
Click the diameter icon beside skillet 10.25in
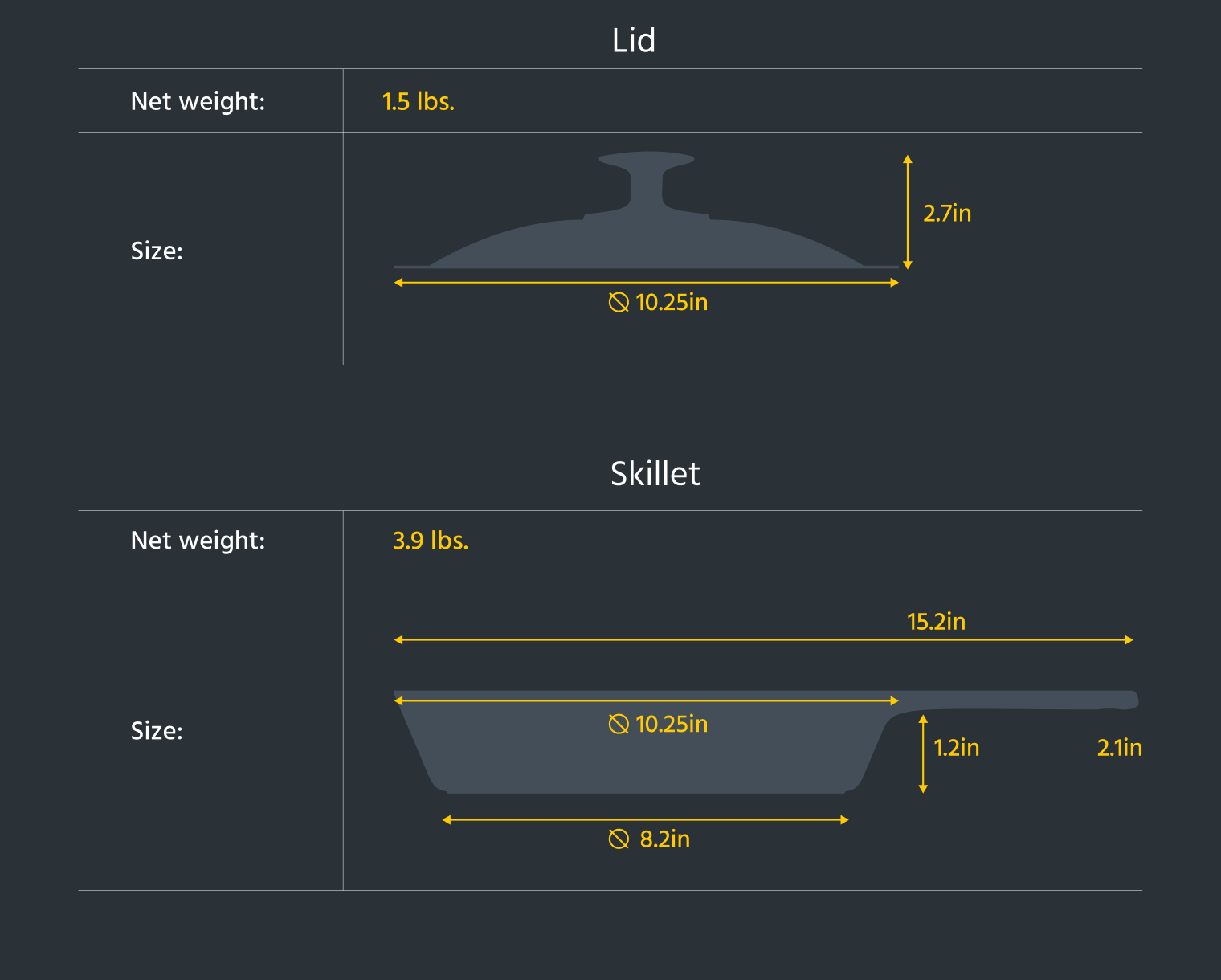click(x=619, y=725)
